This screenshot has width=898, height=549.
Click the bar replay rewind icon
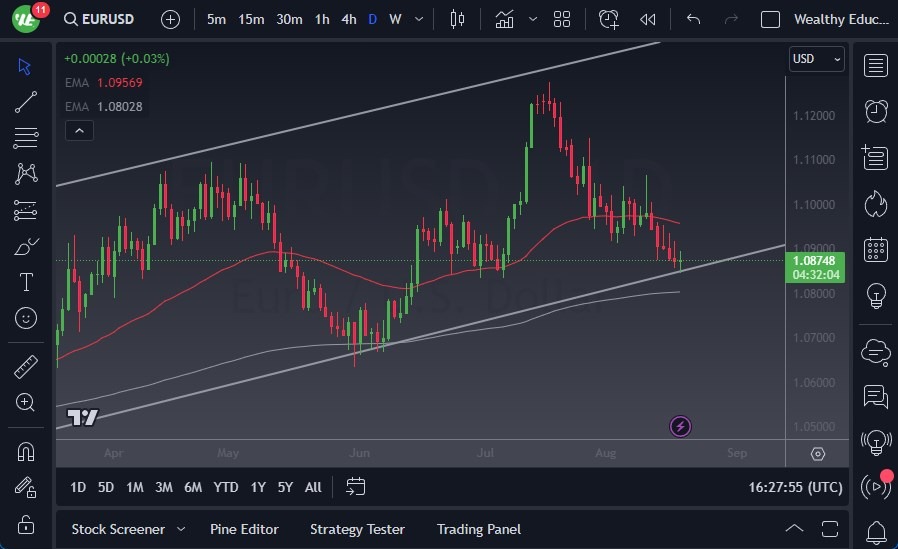point(648,19)
